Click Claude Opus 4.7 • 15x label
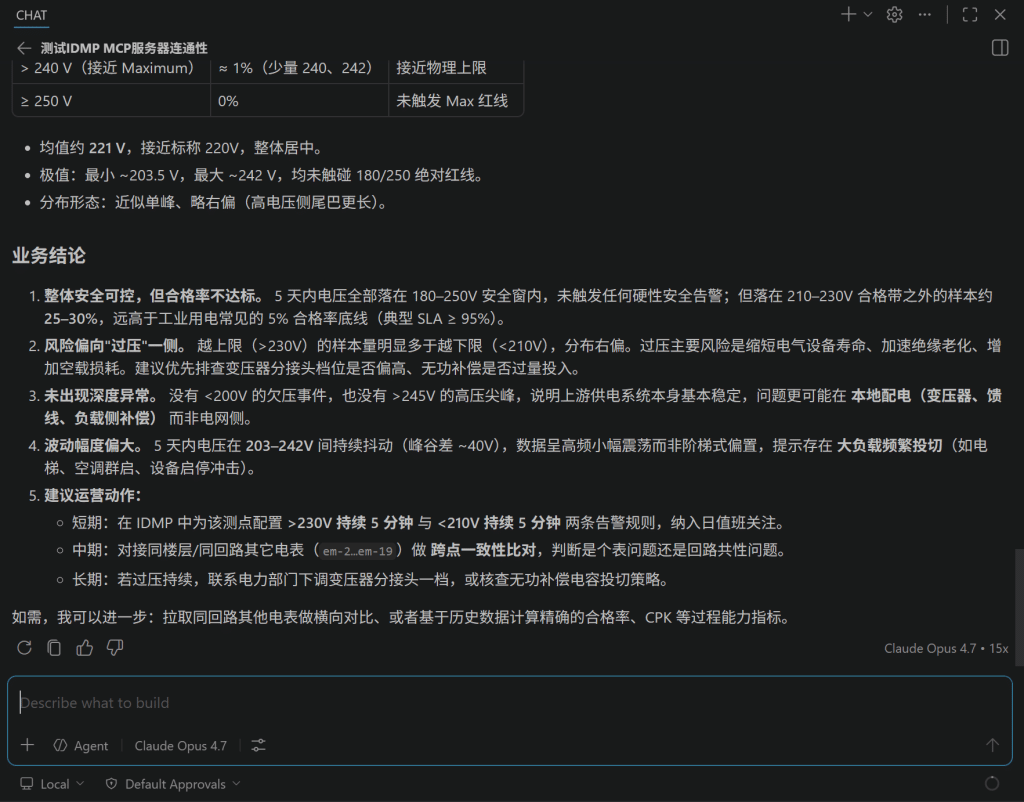 [x=946, y=649]
